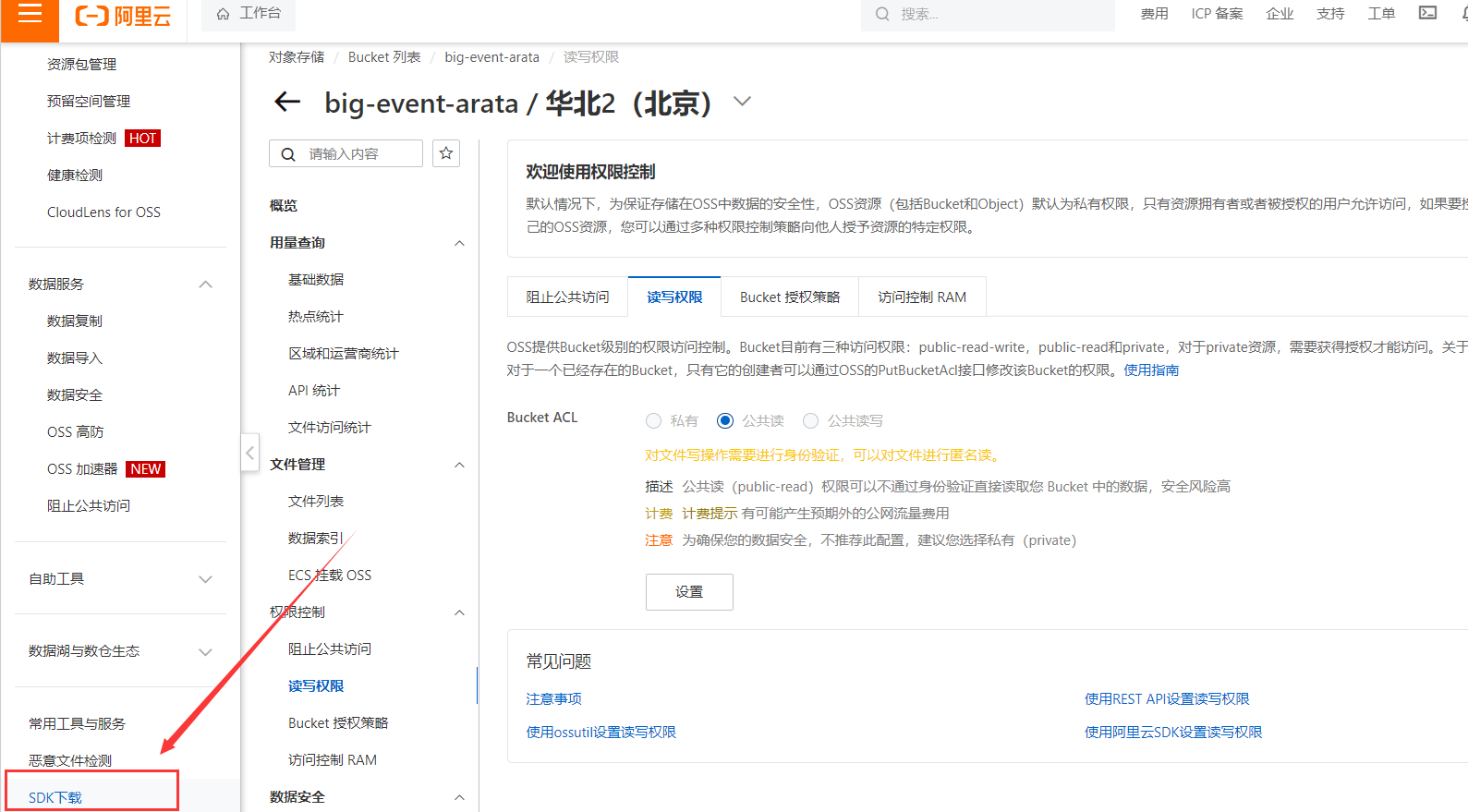1468x812 pixels.
Task: Open ECS 挂载 OSS menu item
Action: coord(330,576)
